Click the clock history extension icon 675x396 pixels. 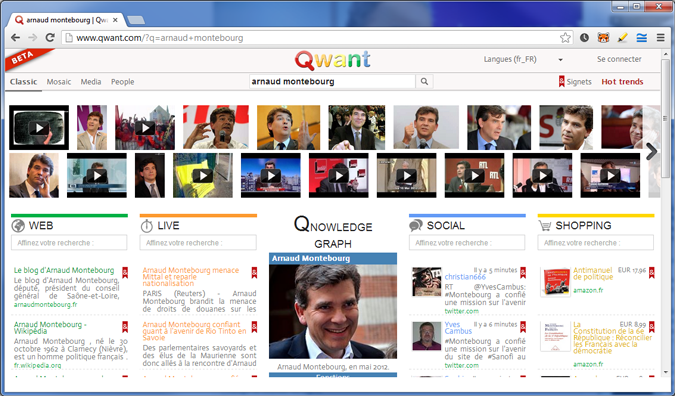click(584, 38)
